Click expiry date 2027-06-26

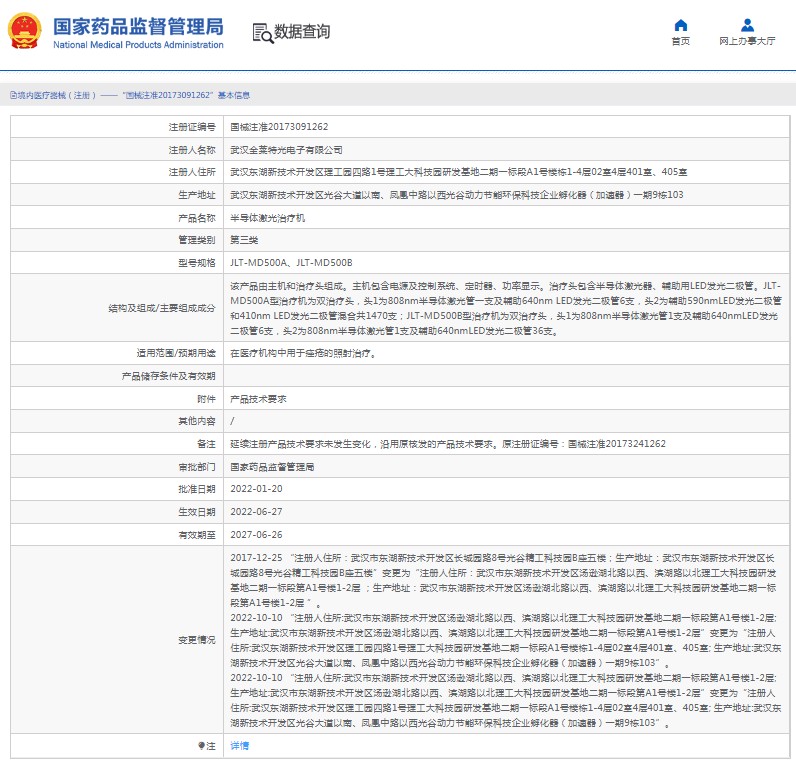tap(256, 535)
